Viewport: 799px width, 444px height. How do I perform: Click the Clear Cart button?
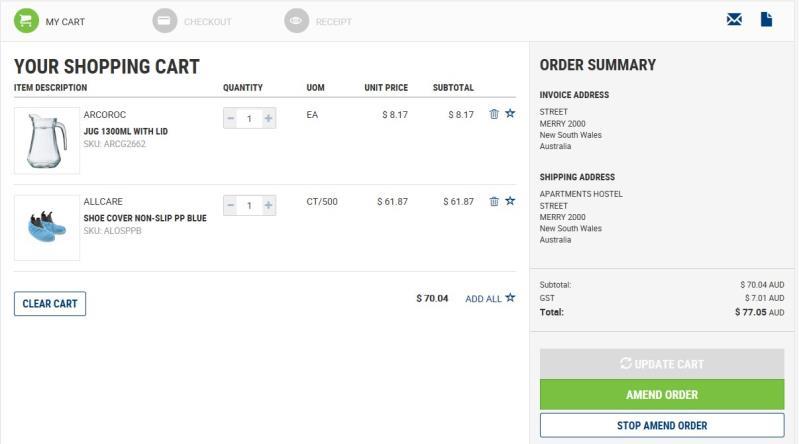pyautogui.click(x=50, y=304)
